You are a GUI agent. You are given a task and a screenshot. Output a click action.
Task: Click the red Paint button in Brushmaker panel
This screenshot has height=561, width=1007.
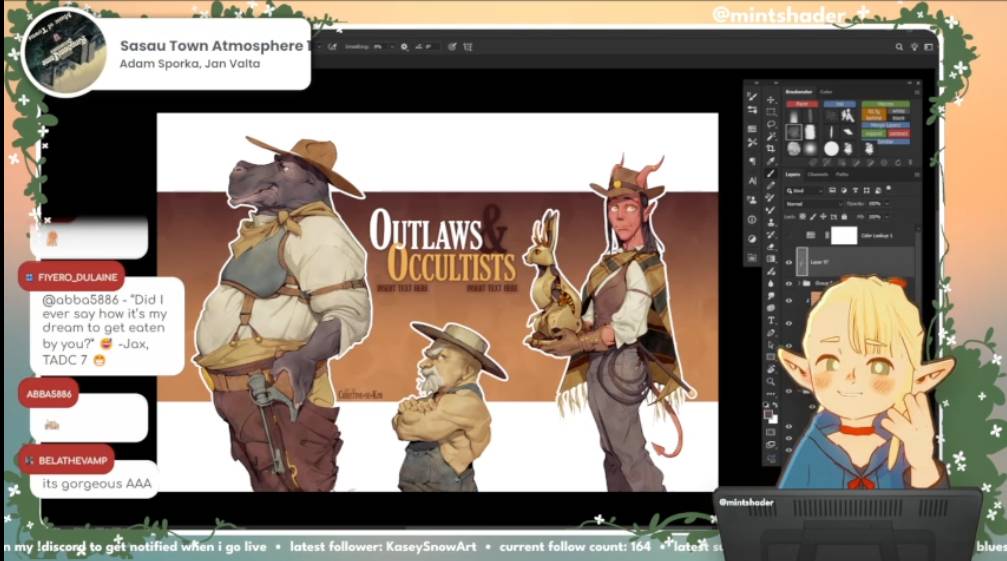coord(801,104)
